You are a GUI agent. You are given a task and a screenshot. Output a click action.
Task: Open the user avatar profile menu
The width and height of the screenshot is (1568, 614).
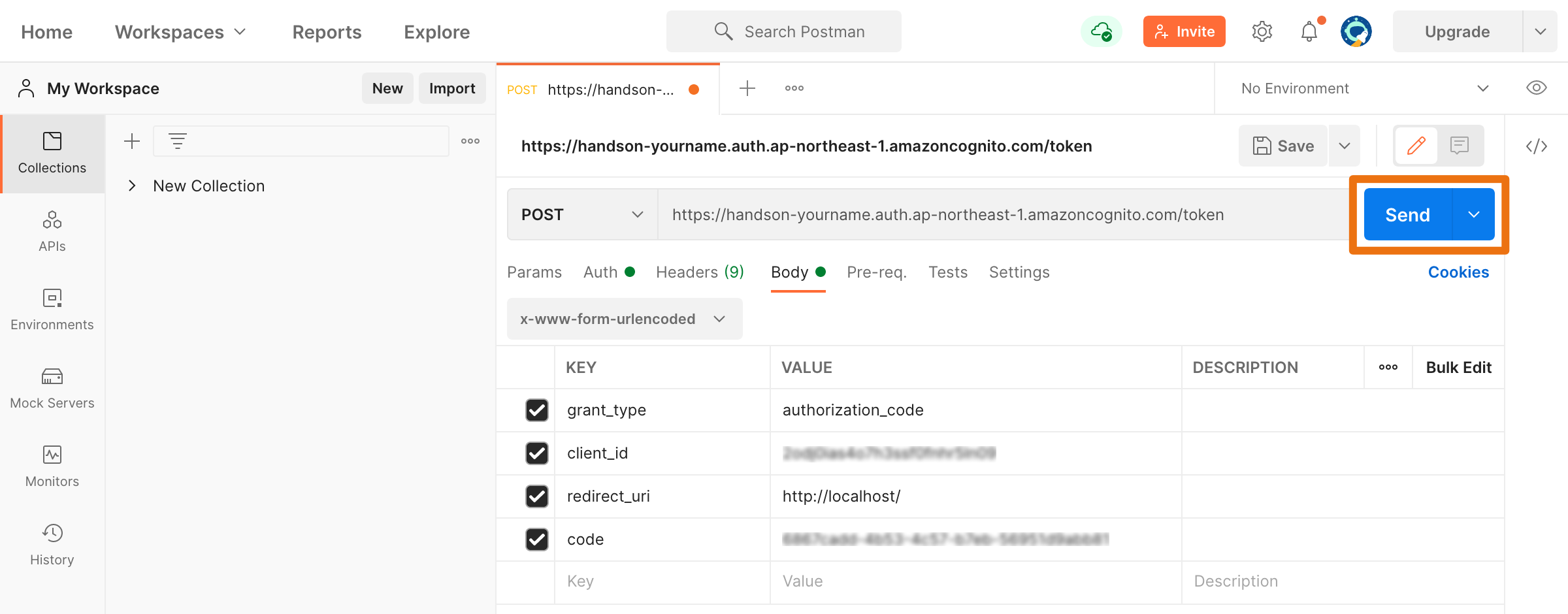pos(1356,31)
